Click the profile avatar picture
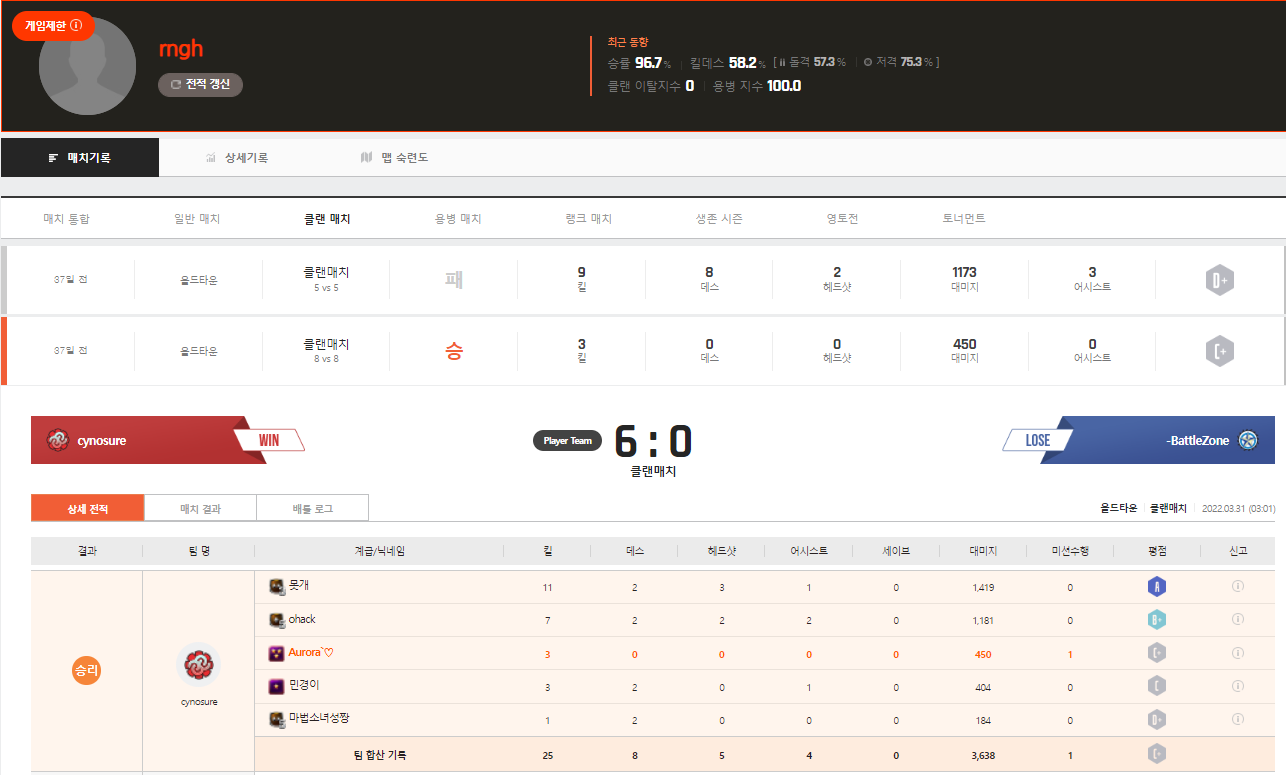 pyautogui.click(x=87, y=67)
